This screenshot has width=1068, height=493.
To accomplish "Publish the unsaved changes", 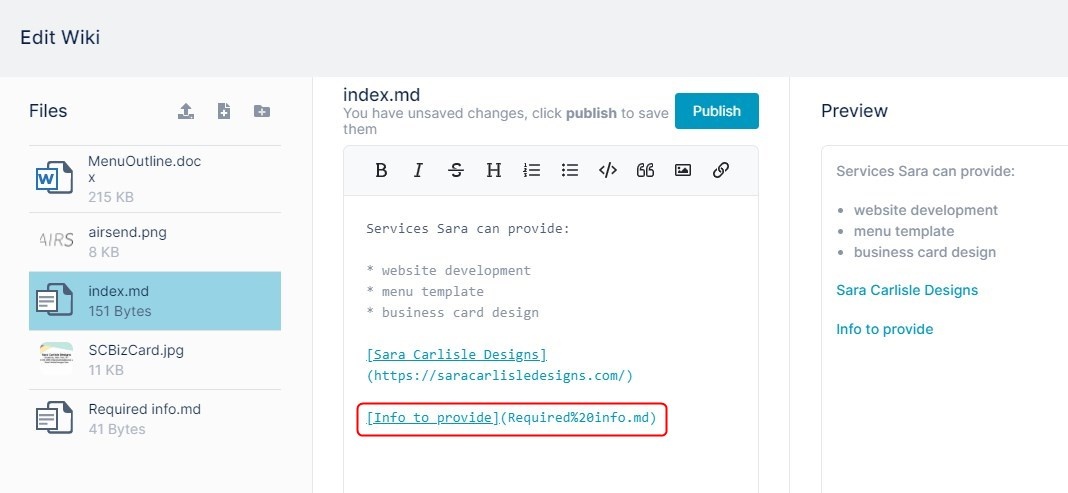I will 717,111.
